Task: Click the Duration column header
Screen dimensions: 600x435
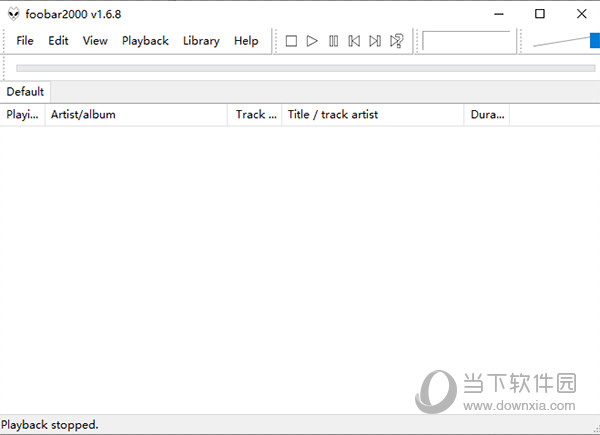Action: (487, 114)
